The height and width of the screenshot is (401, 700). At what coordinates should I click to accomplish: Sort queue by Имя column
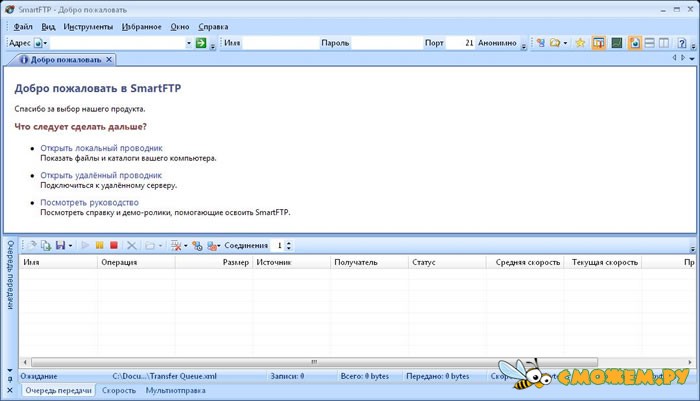58,262
